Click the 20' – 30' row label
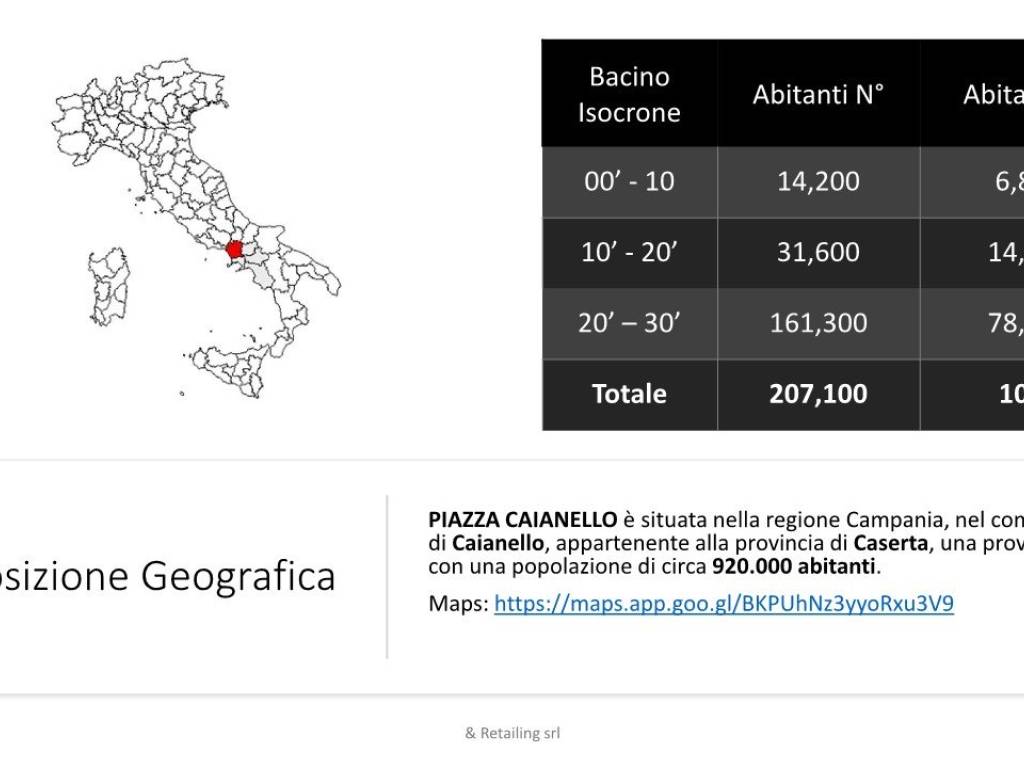The width and height of the screenshot is (1024, 768). [629, 323]
